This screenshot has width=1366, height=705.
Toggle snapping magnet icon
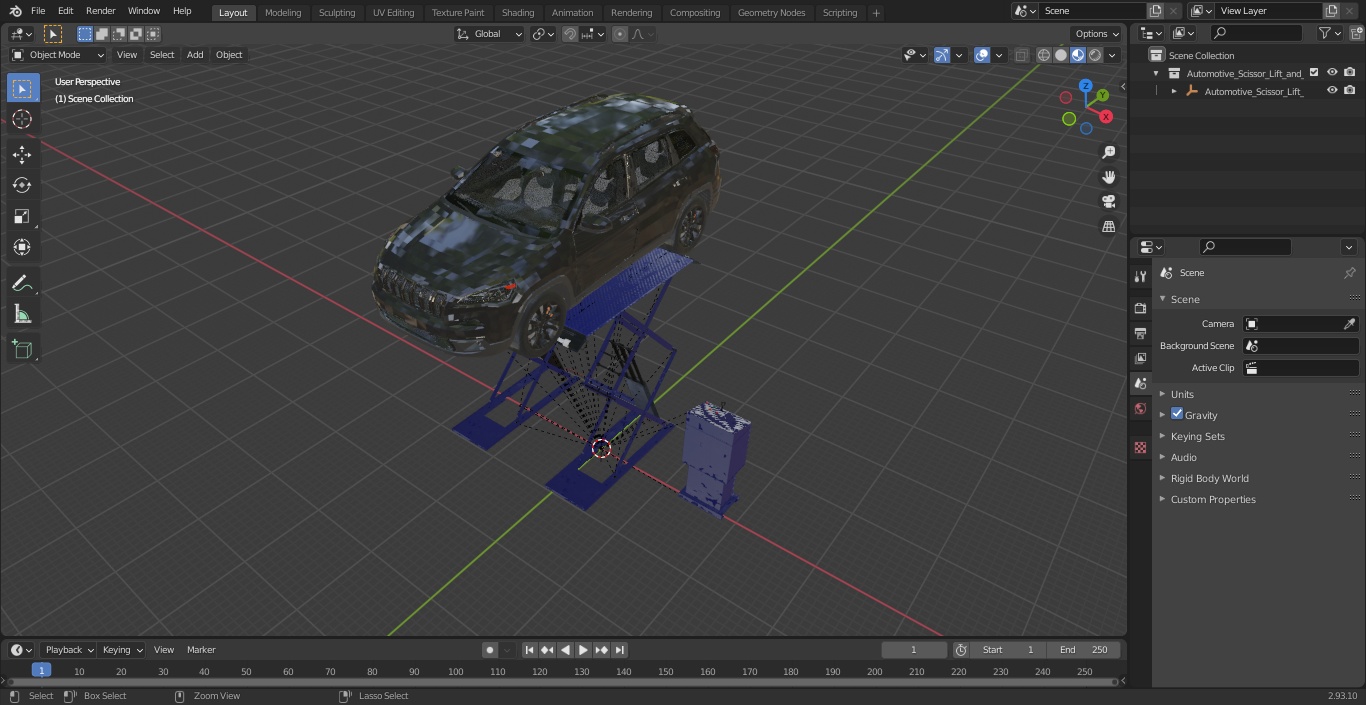pos(569,34)
